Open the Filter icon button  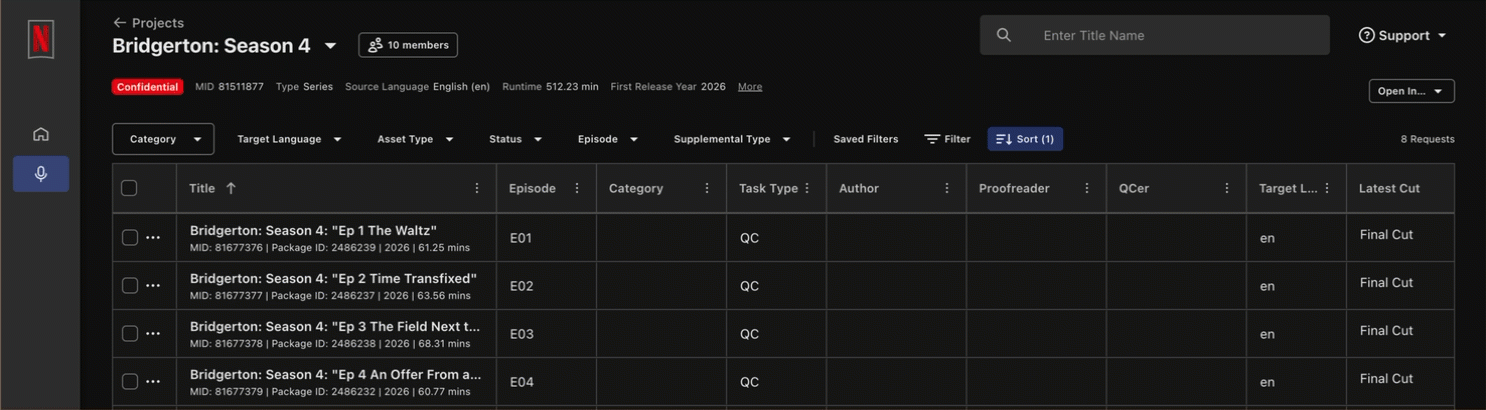click(947, 139)
